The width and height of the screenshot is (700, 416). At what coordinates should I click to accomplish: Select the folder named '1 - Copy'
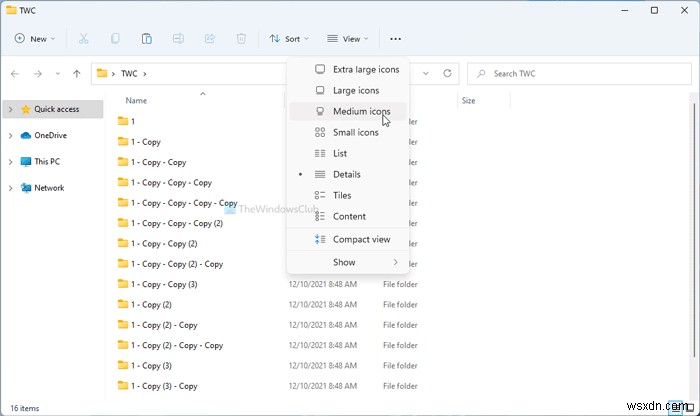[x=146, y=142]
